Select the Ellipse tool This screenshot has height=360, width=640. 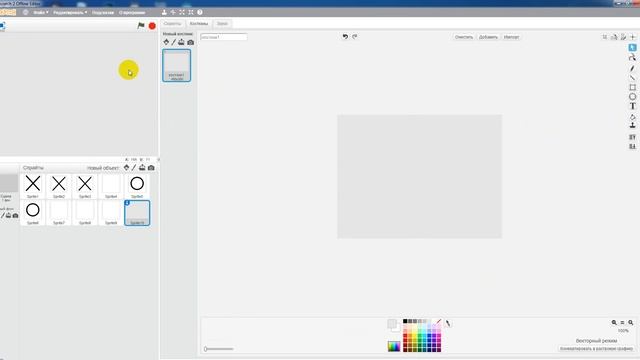coord(632,97)
